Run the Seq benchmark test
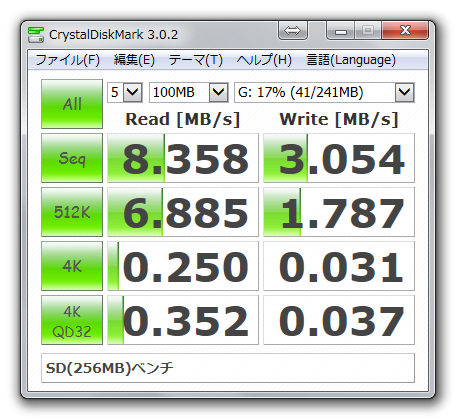 pos(72,158)
